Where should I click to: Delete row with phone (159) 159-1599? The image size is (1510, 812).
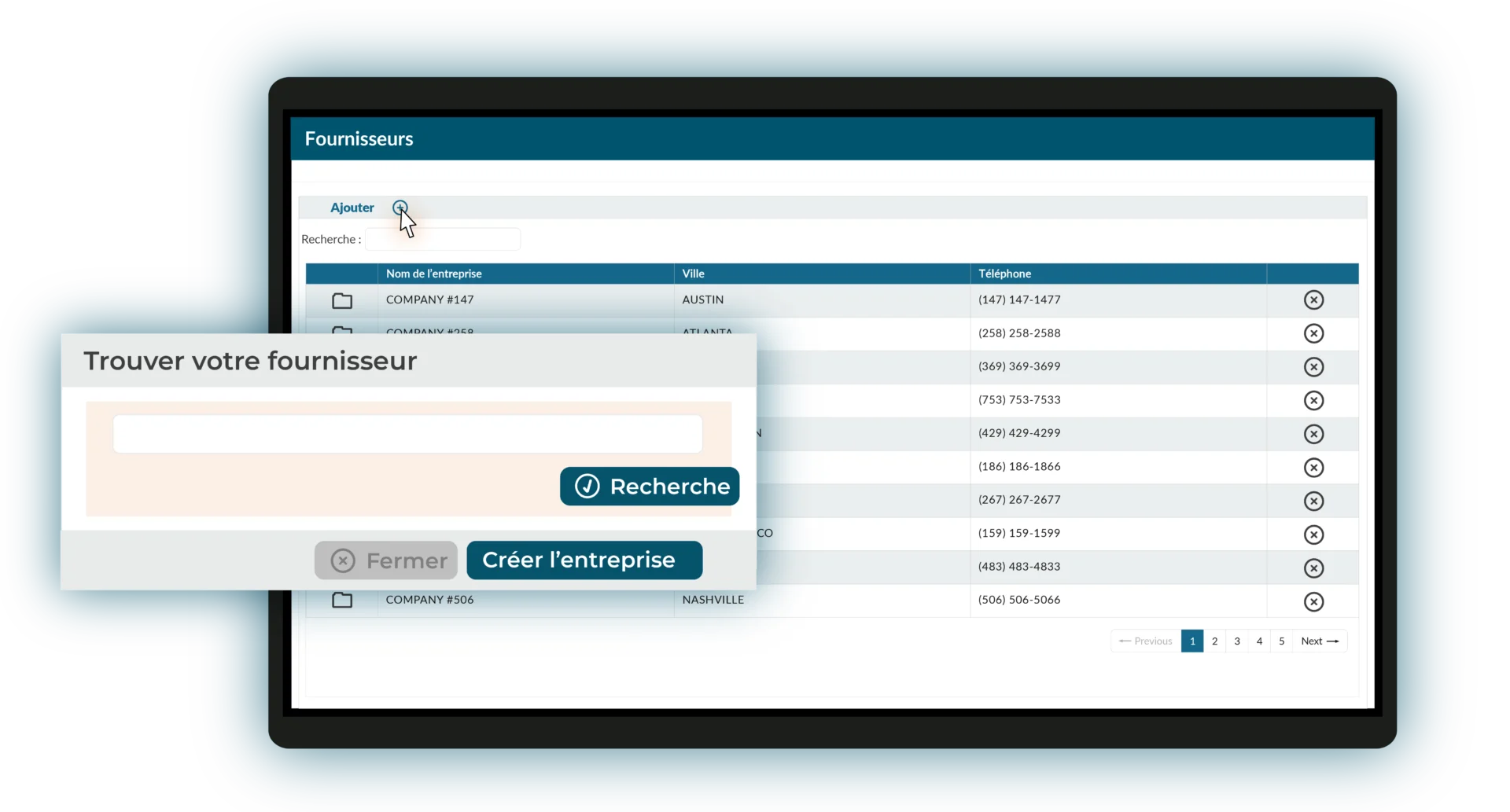pos(1313,534)
